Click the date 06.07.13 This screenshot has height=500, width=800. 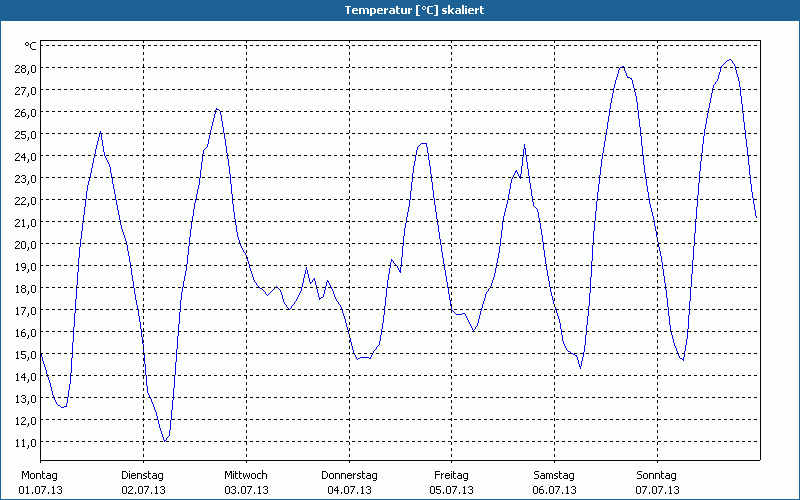pos(555,490)
